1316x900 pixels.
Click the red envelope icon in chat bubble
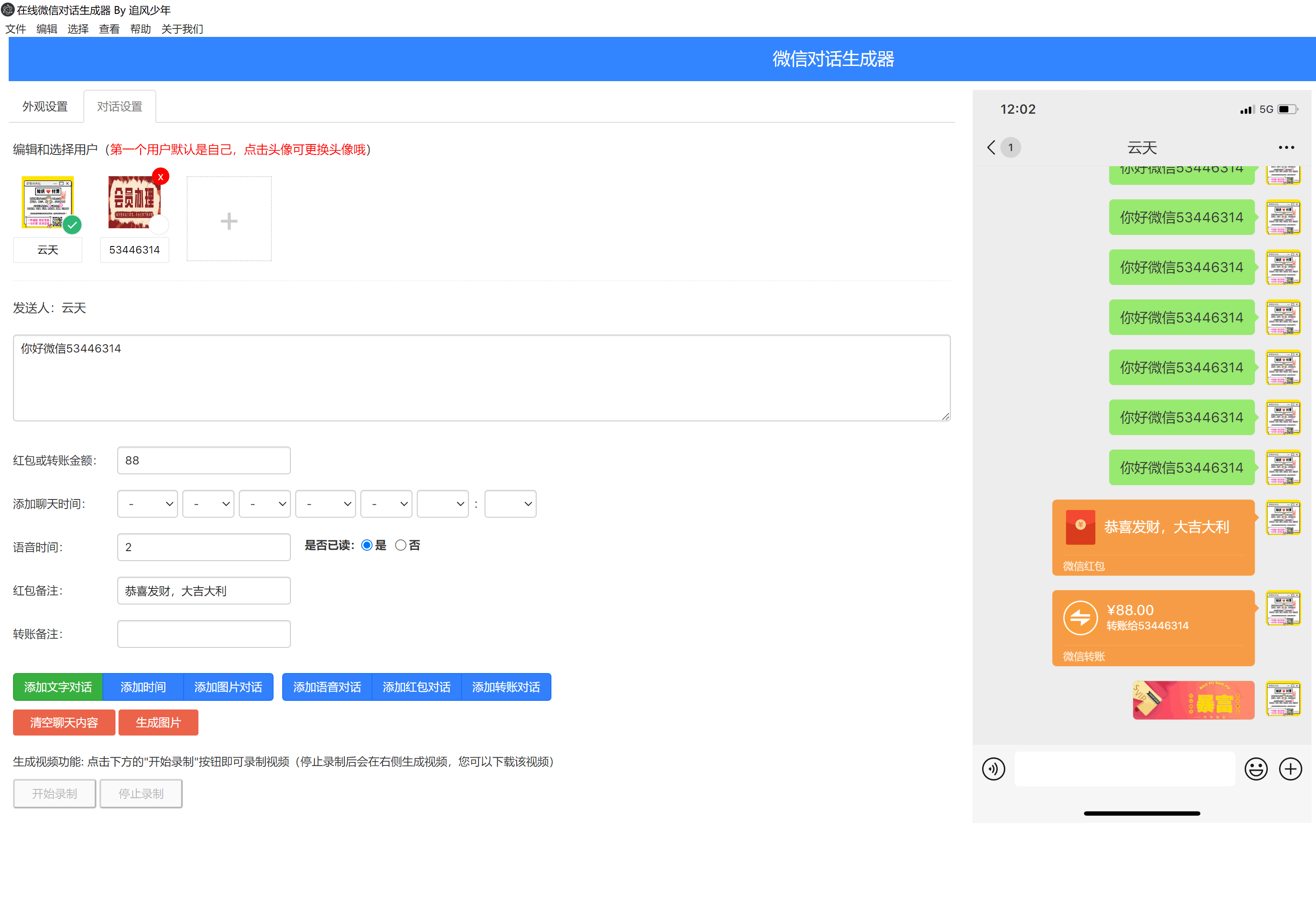(1080, 527)
